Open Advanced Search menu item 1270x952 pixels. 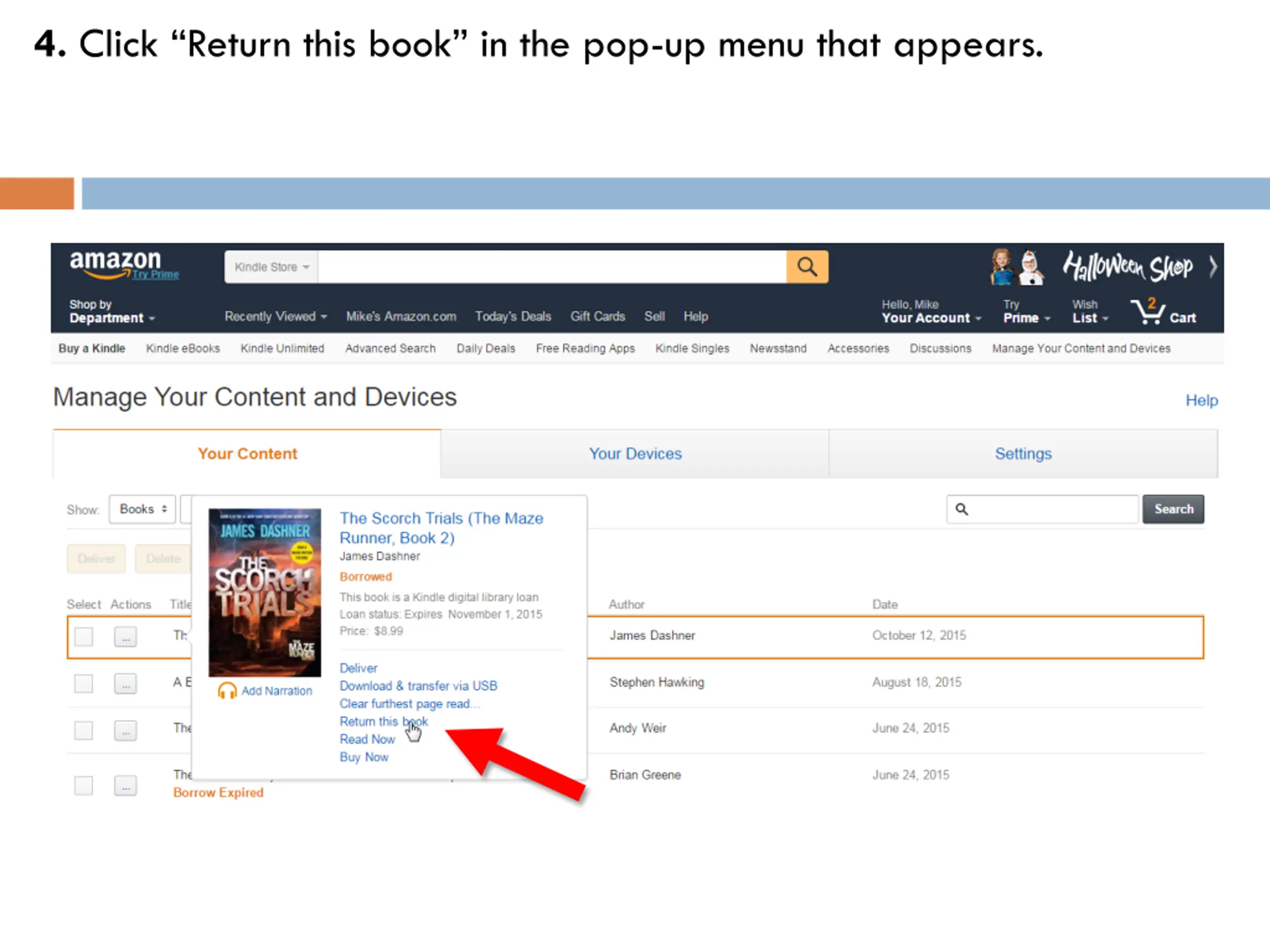pyautogui.click(x=390, y=348)
